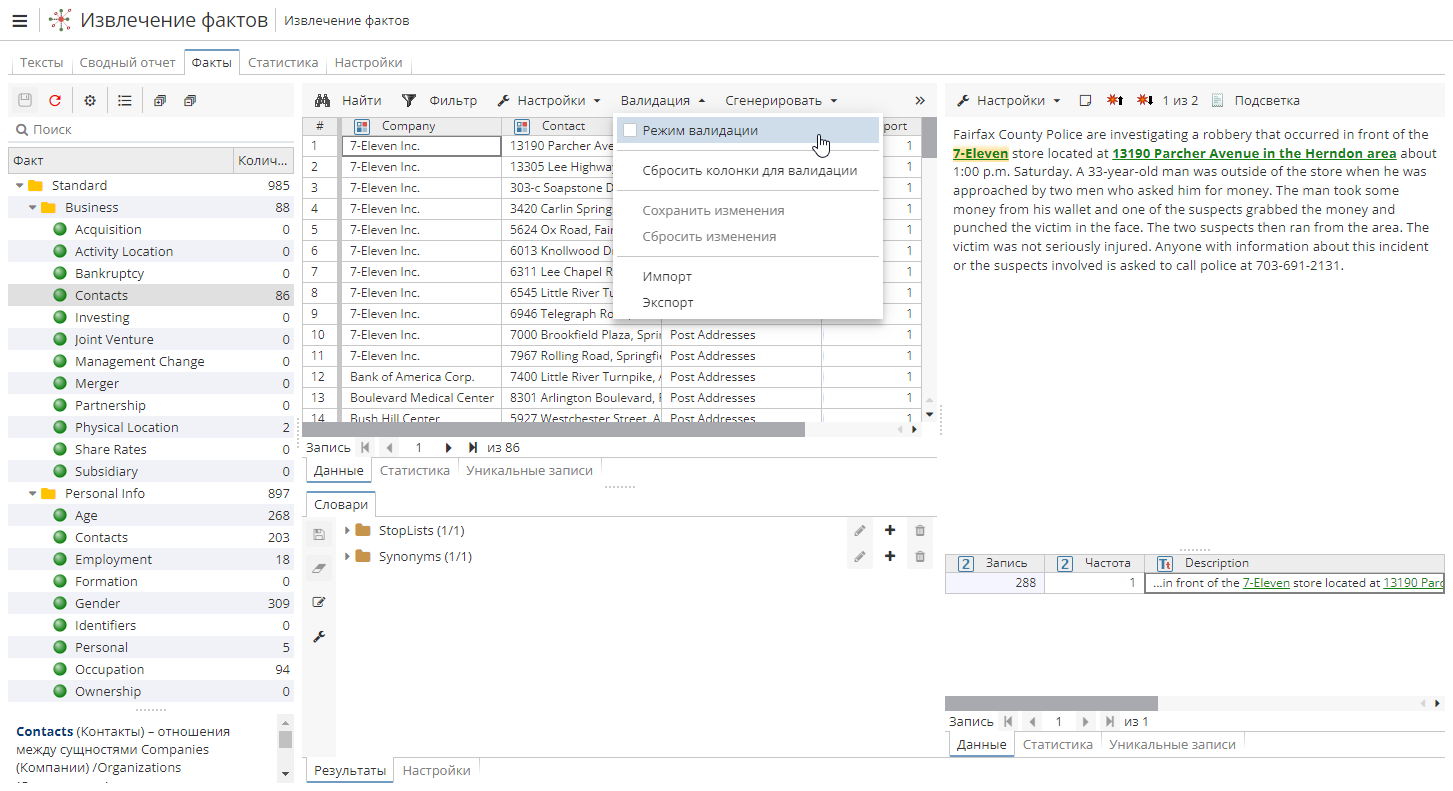
Task: Expand the Synonyms (1/1) folder
Action: tap(347, 557)
